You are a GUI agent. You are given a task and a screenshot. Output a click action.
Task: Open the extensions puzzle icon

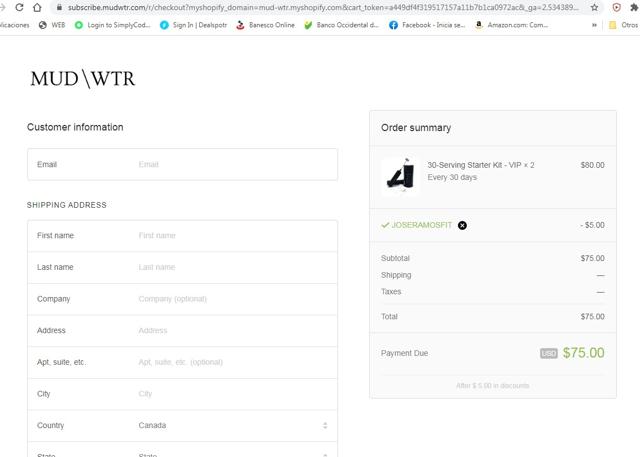(x=634, y=7)
